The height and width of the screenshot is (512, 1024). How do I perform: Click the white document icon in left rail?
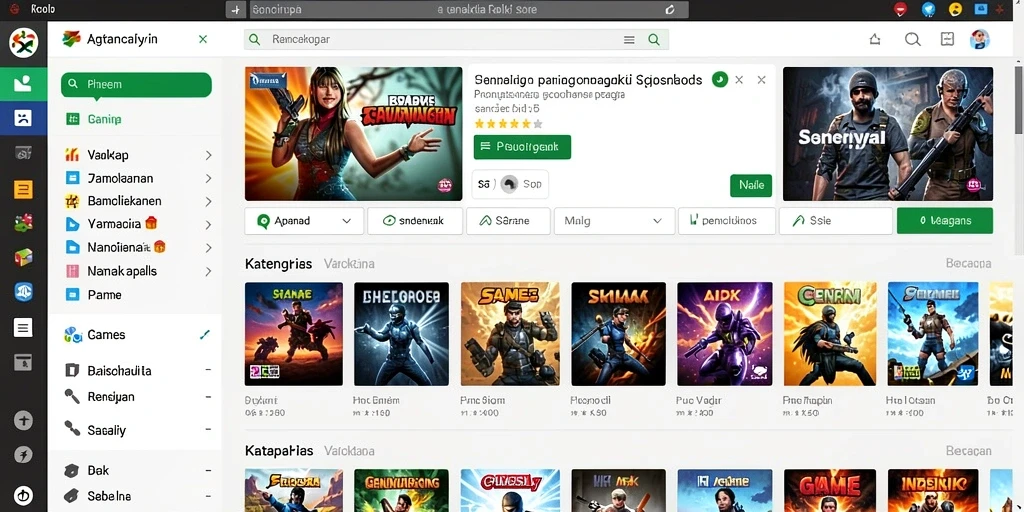coord(24,327)
